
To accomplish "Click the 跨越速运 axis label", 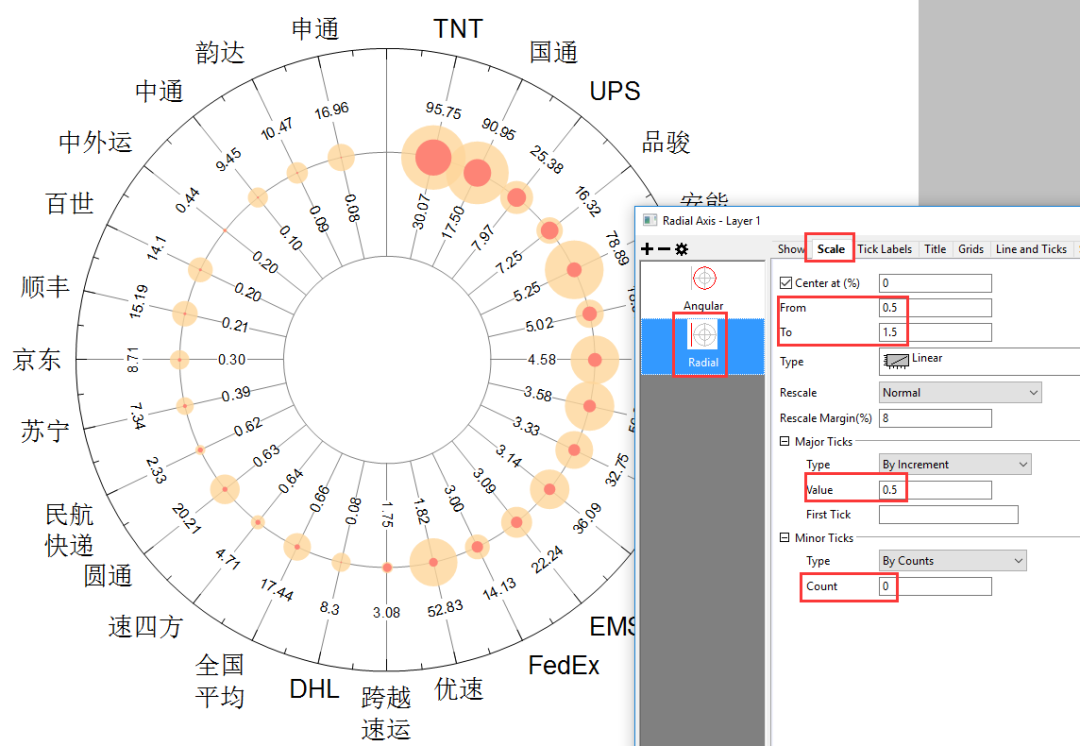I will tap(386, 713).
